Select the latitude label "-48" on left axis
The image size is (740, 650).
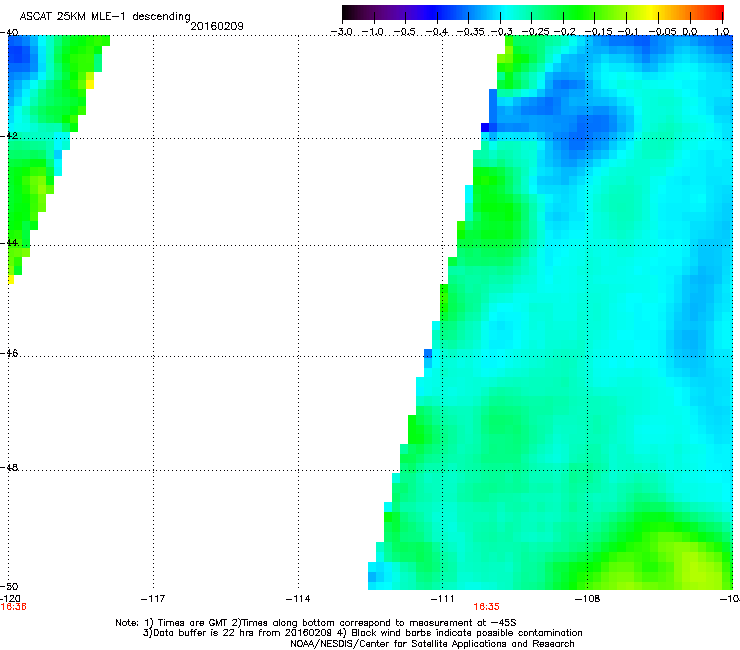pos(9,467)
